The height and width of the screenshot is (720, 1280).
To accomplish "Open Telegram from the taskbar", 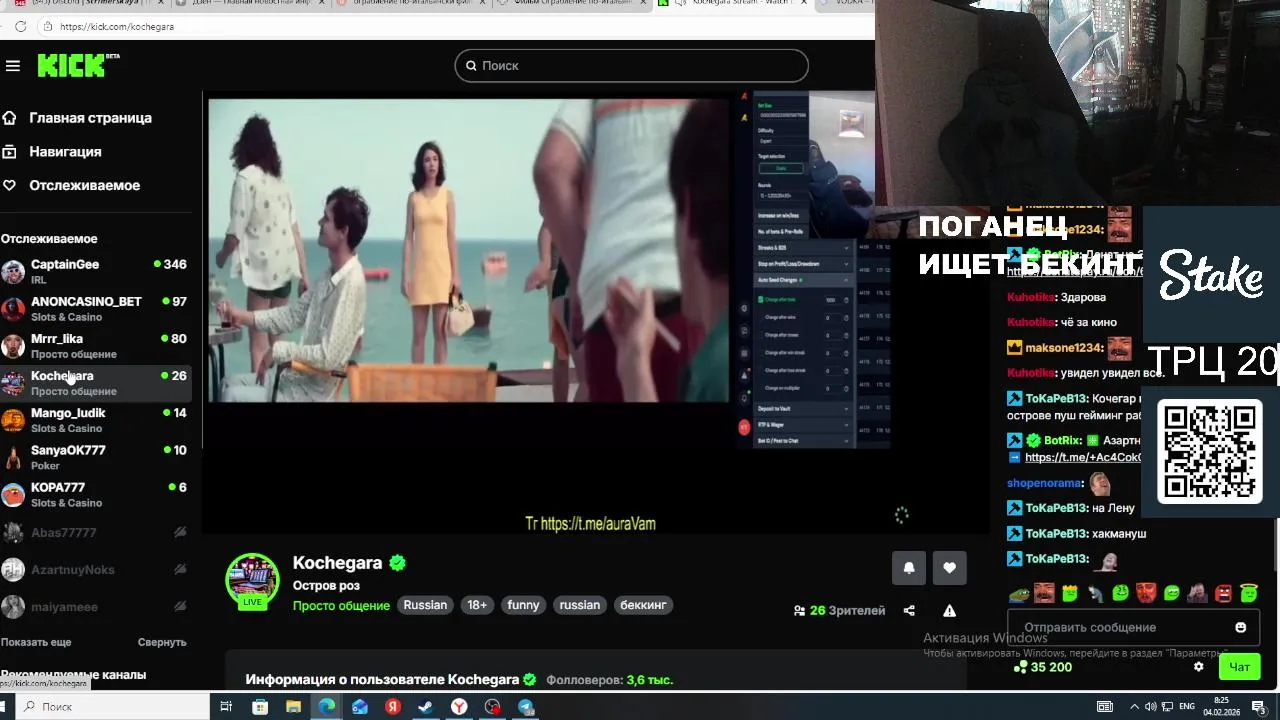I will tap(526, 707).
